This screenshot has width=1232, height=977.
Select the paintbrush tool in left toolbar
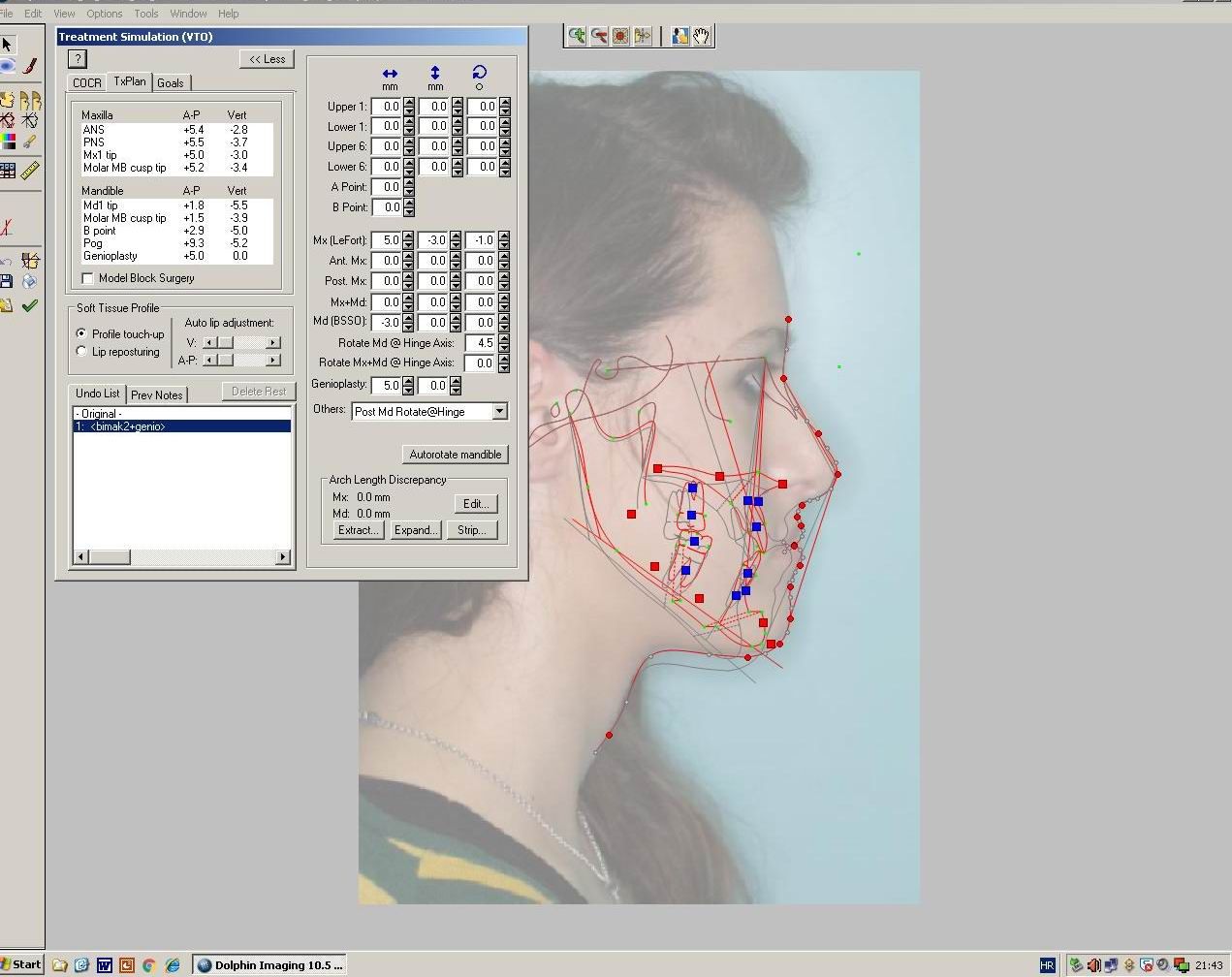click(x=30, y=66)
